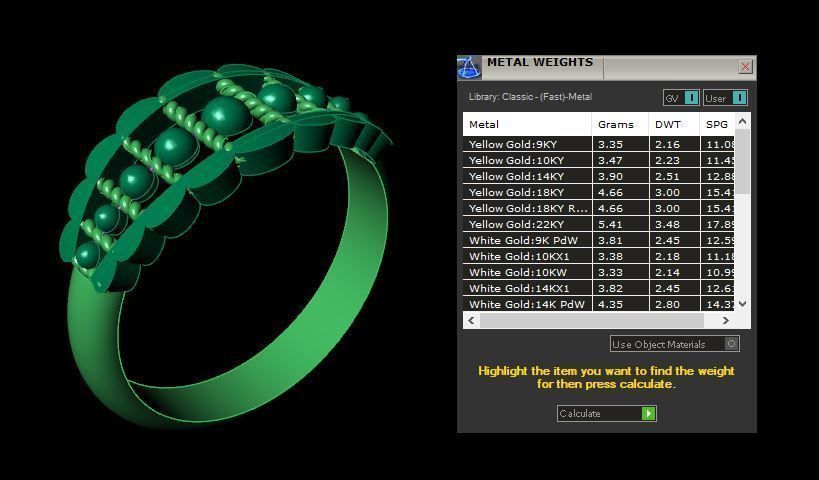Toggle the GV library switch

(681, 98)
